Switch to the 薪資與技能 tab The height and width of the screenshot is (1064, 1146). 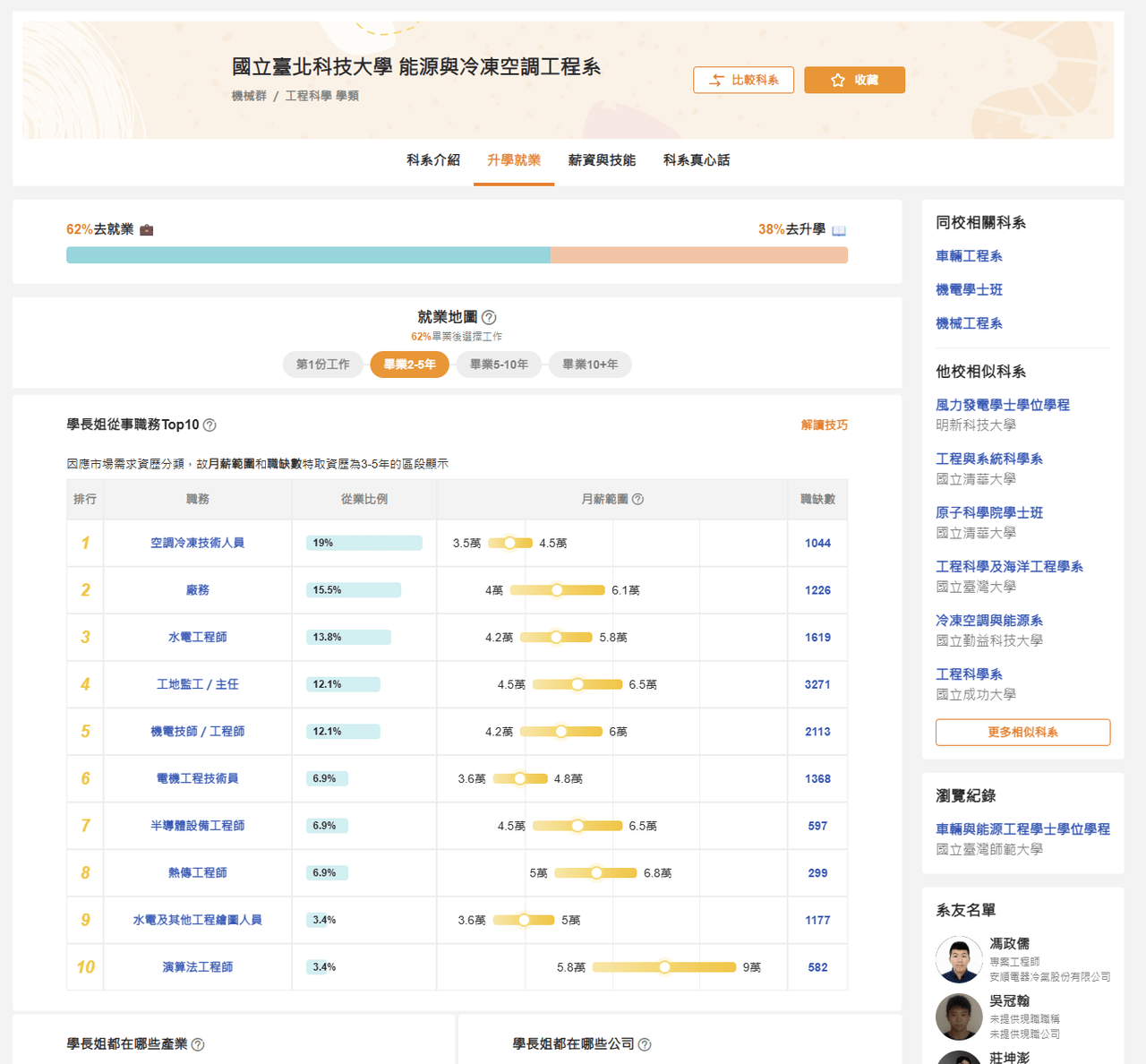point(602,160)
